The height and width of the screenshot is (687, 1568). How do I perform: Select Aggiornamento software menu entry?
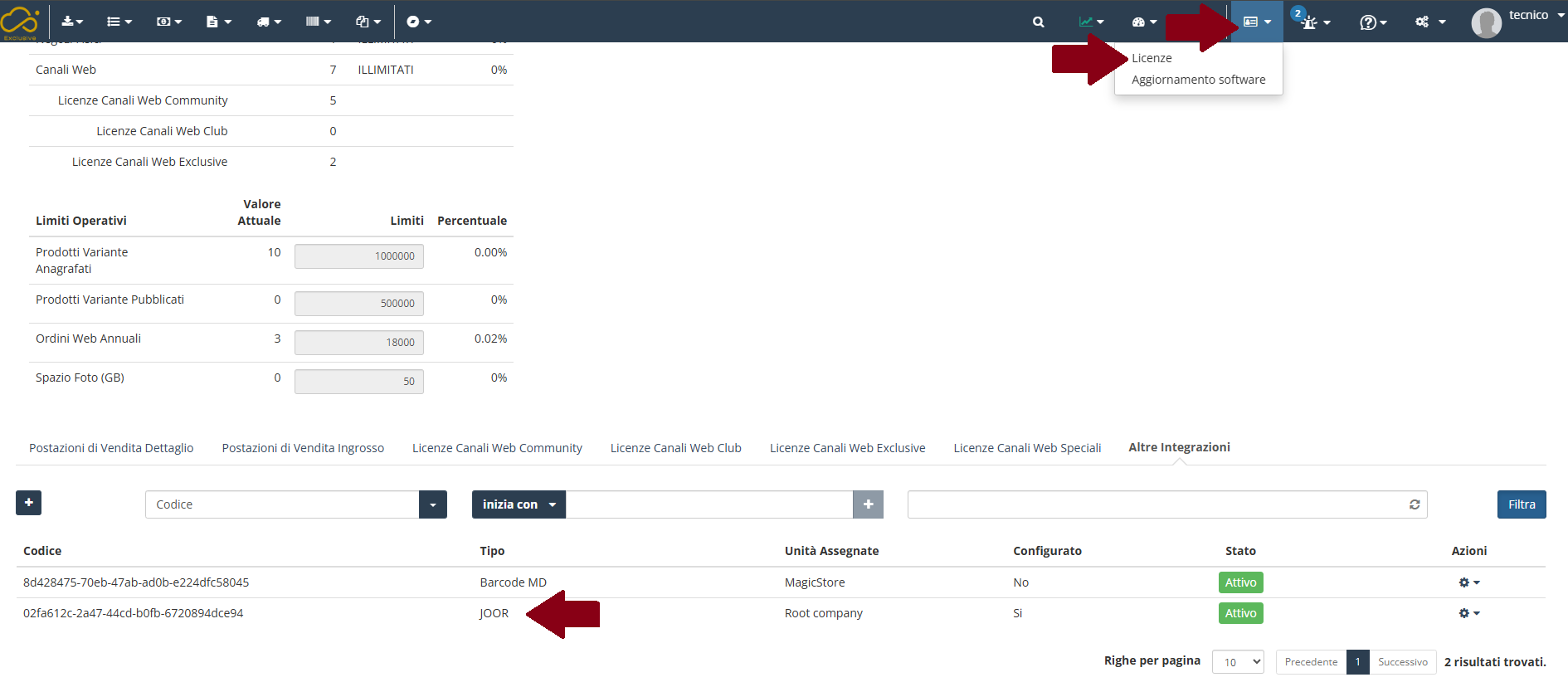point(1198,80)
